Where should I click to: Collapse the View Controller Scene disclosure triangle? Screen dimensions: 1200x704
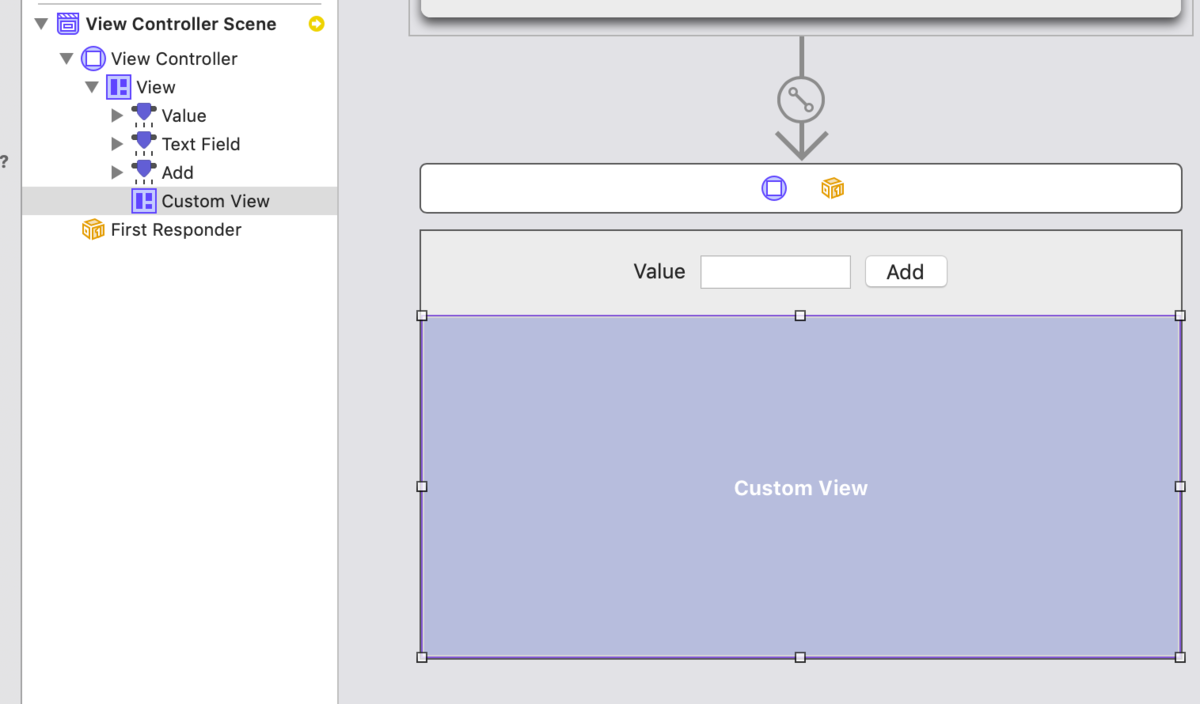pos(41,24)
